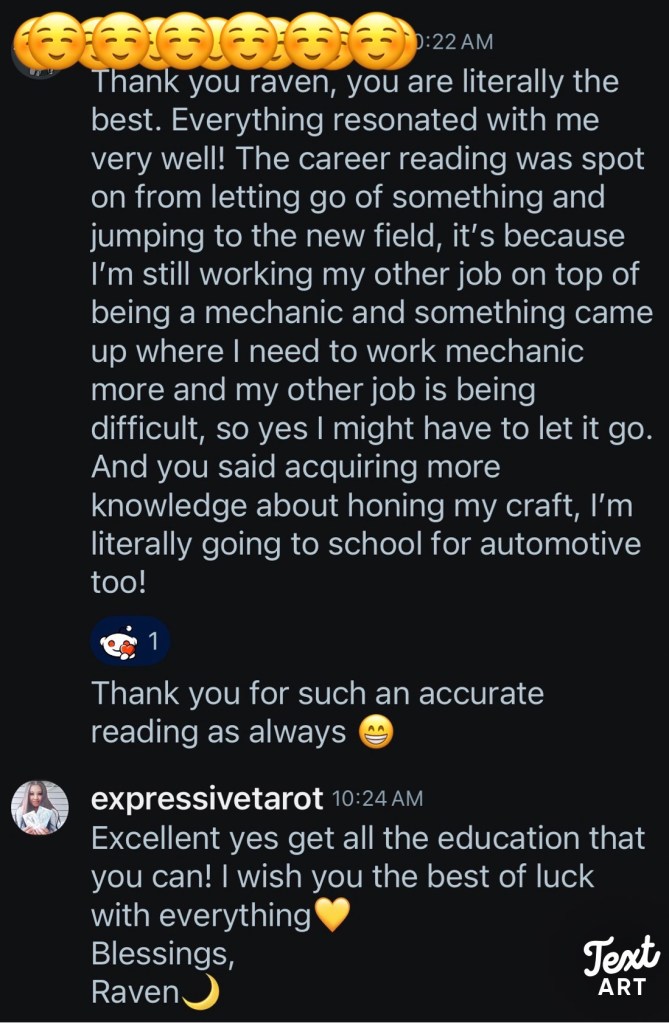Click the Text ART watermark logo
The height and width of the screenshot is (1023, 669).
click(621, 965)
